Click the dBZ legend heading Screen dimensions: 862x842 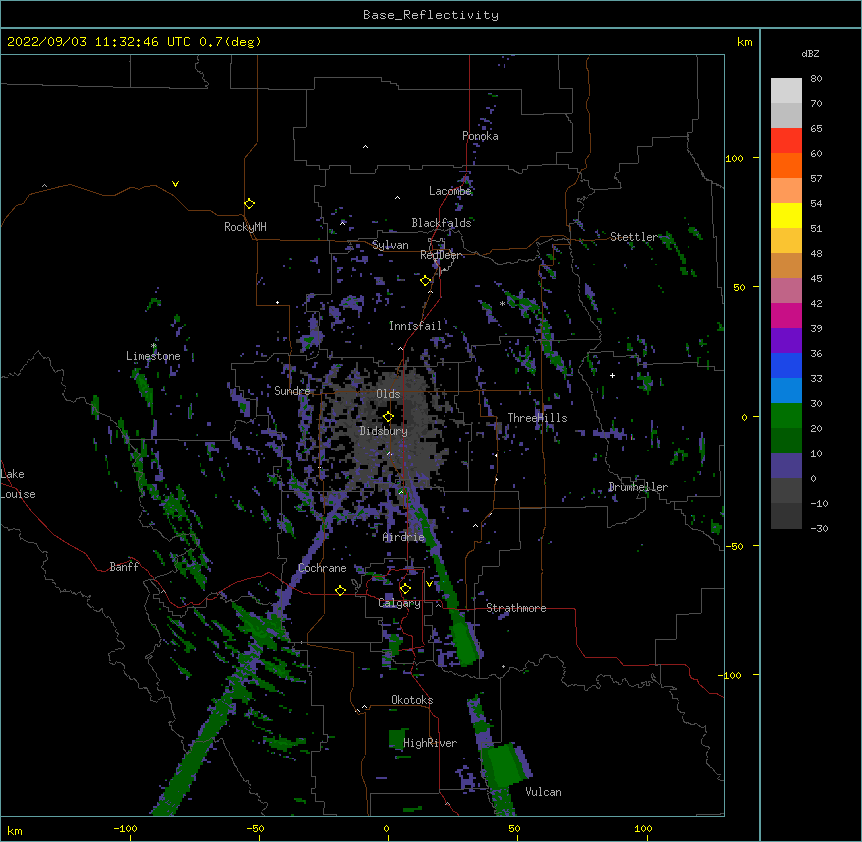[x=810, y=54]
